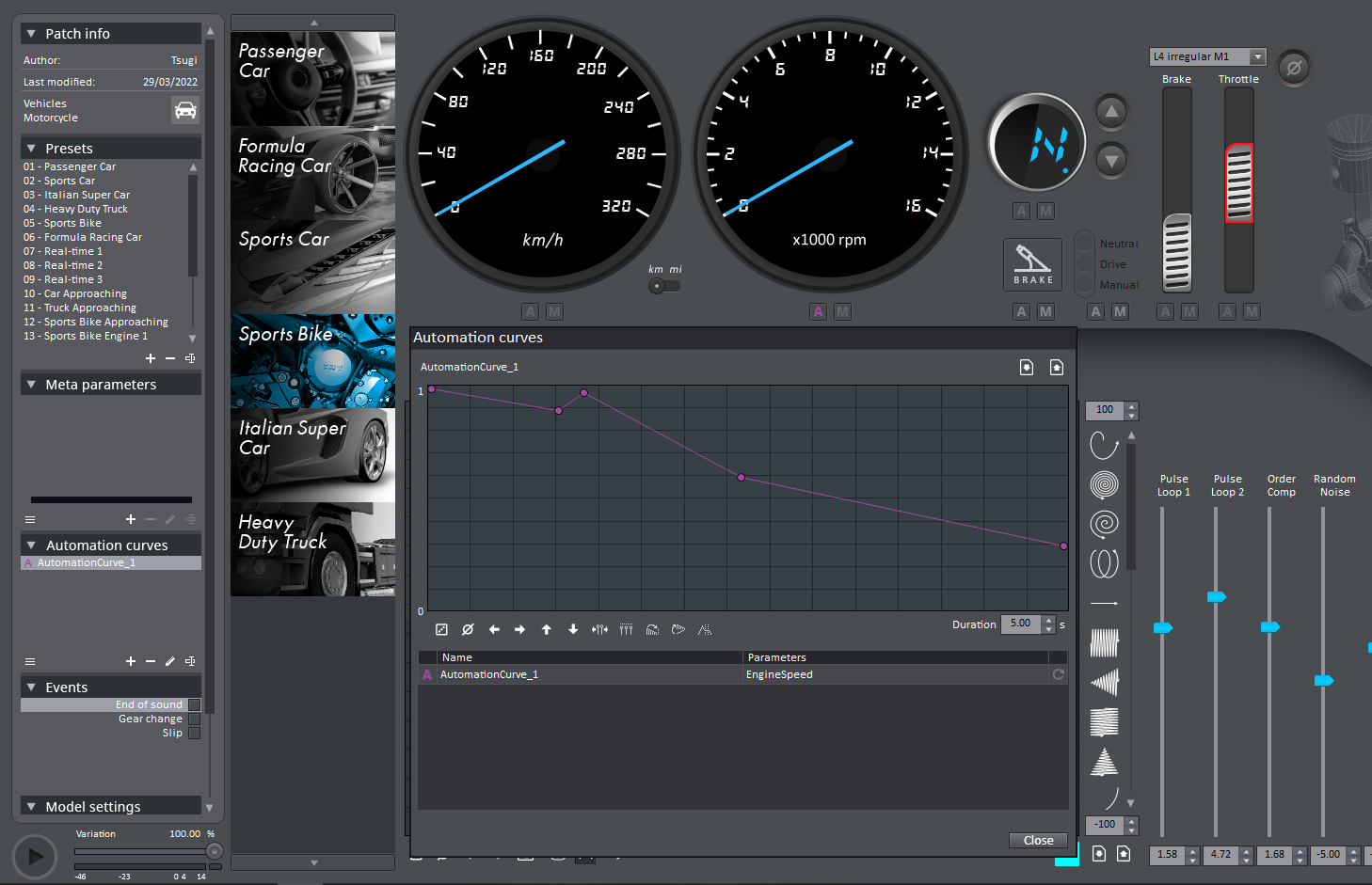
Task: Select the tapering triangle wave shape
Action: tap(1104, 682)
